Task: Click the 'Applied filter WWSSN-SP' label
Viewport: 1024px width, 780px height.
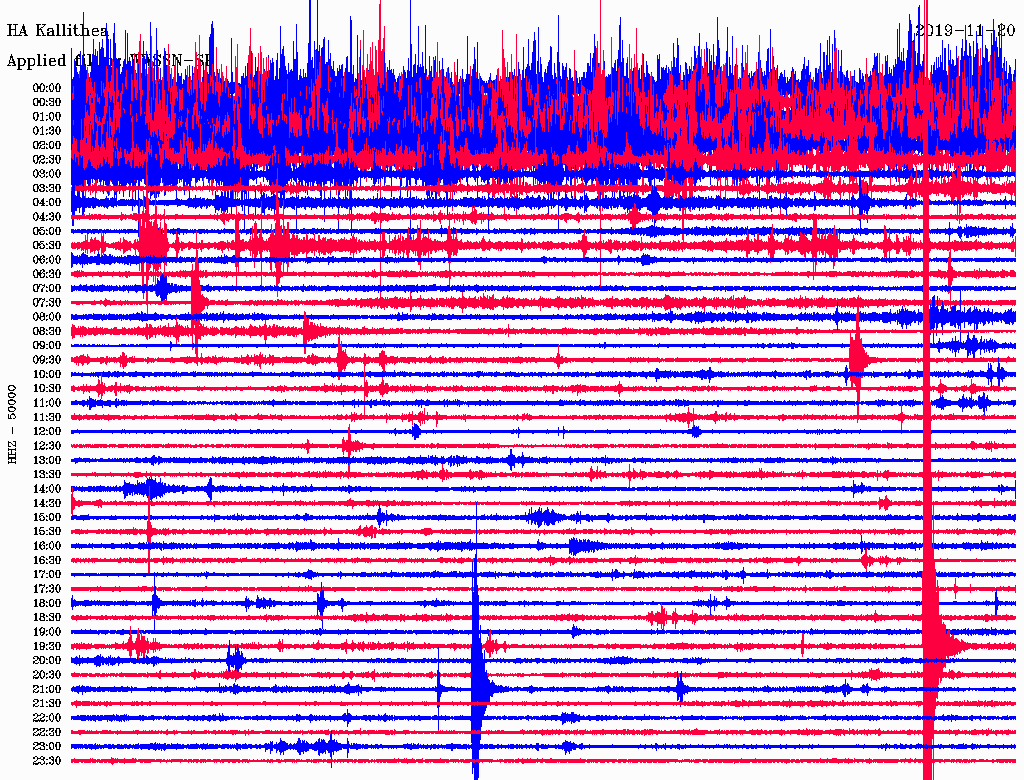Action: pos(109,61)
